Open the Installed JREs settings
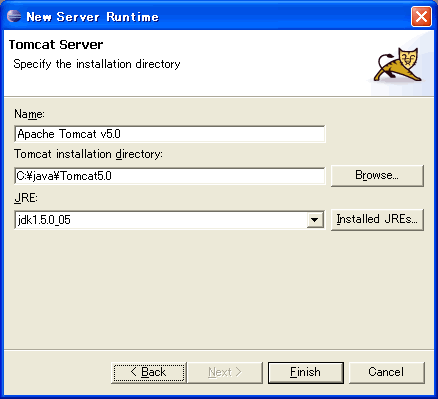The width and height of the screenshot is (438, 399). click(377, 219)
